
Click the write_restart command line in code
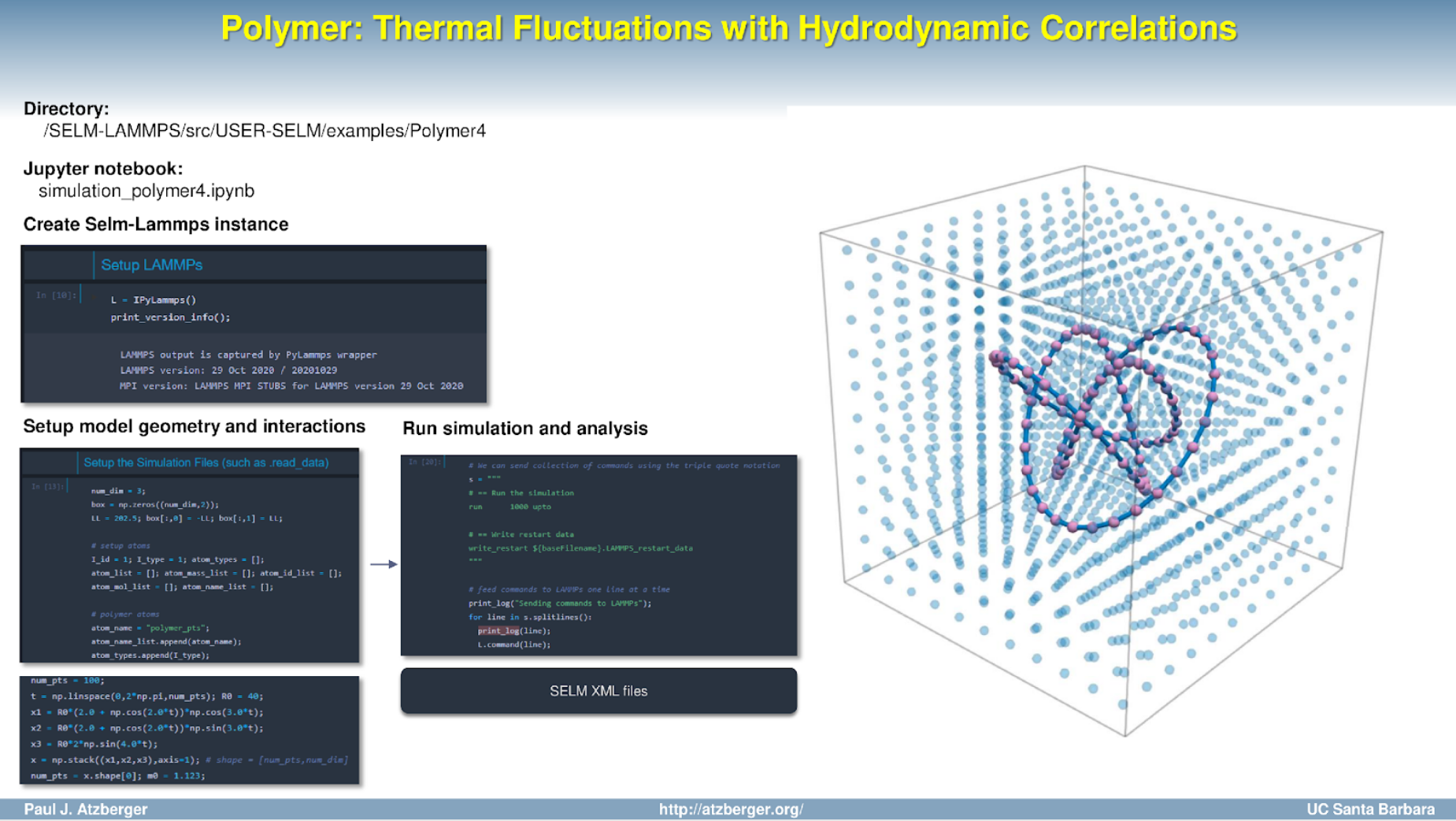click(580, 548)
